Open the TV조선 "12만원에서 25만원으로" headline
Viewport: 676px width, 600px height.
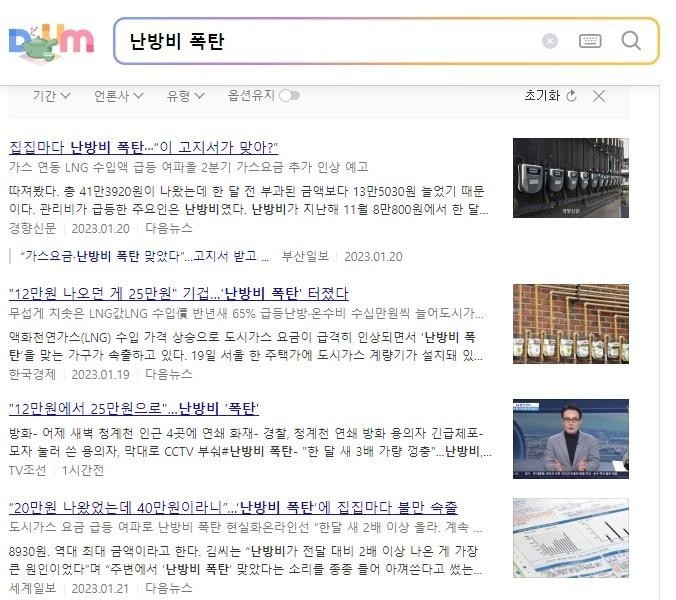coord(134,408)
